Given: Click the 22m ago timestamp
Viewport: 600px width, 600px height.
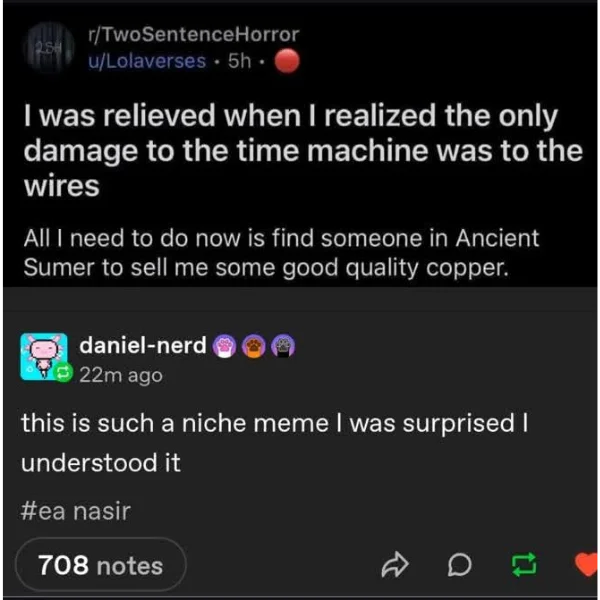Looking at the screenshot, I should click(121, 375).
